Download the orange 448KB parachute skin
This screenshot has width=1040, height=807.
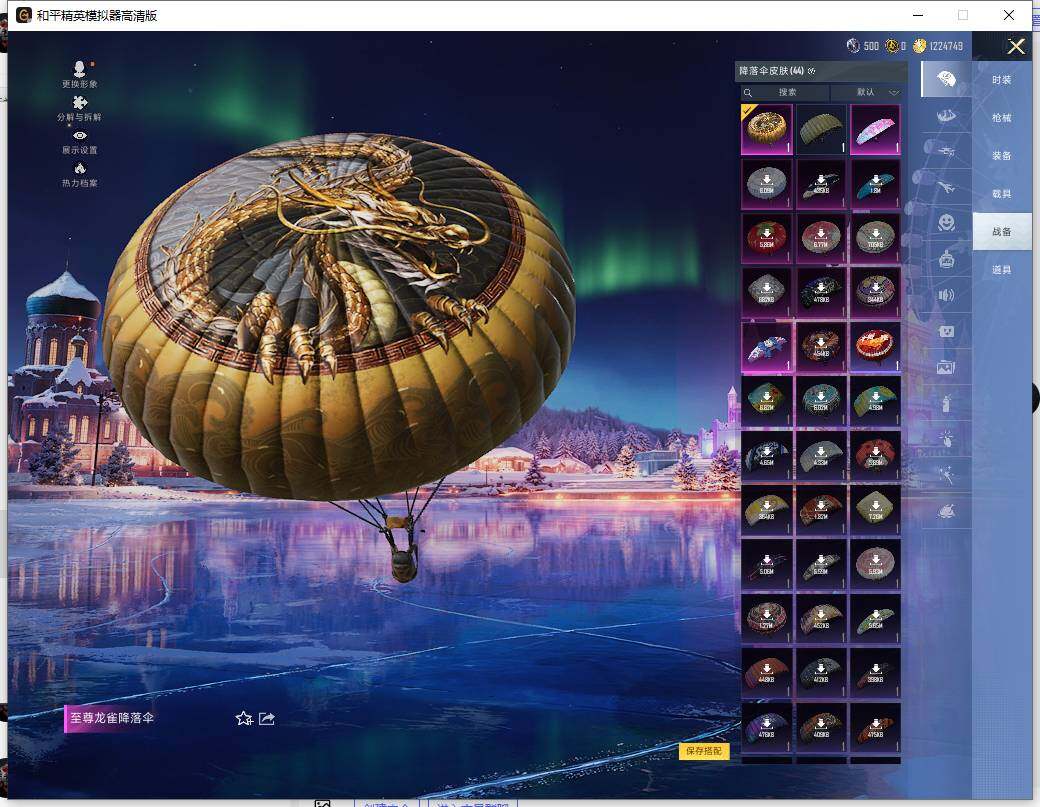pyautogui.click(x=766, y=673)
